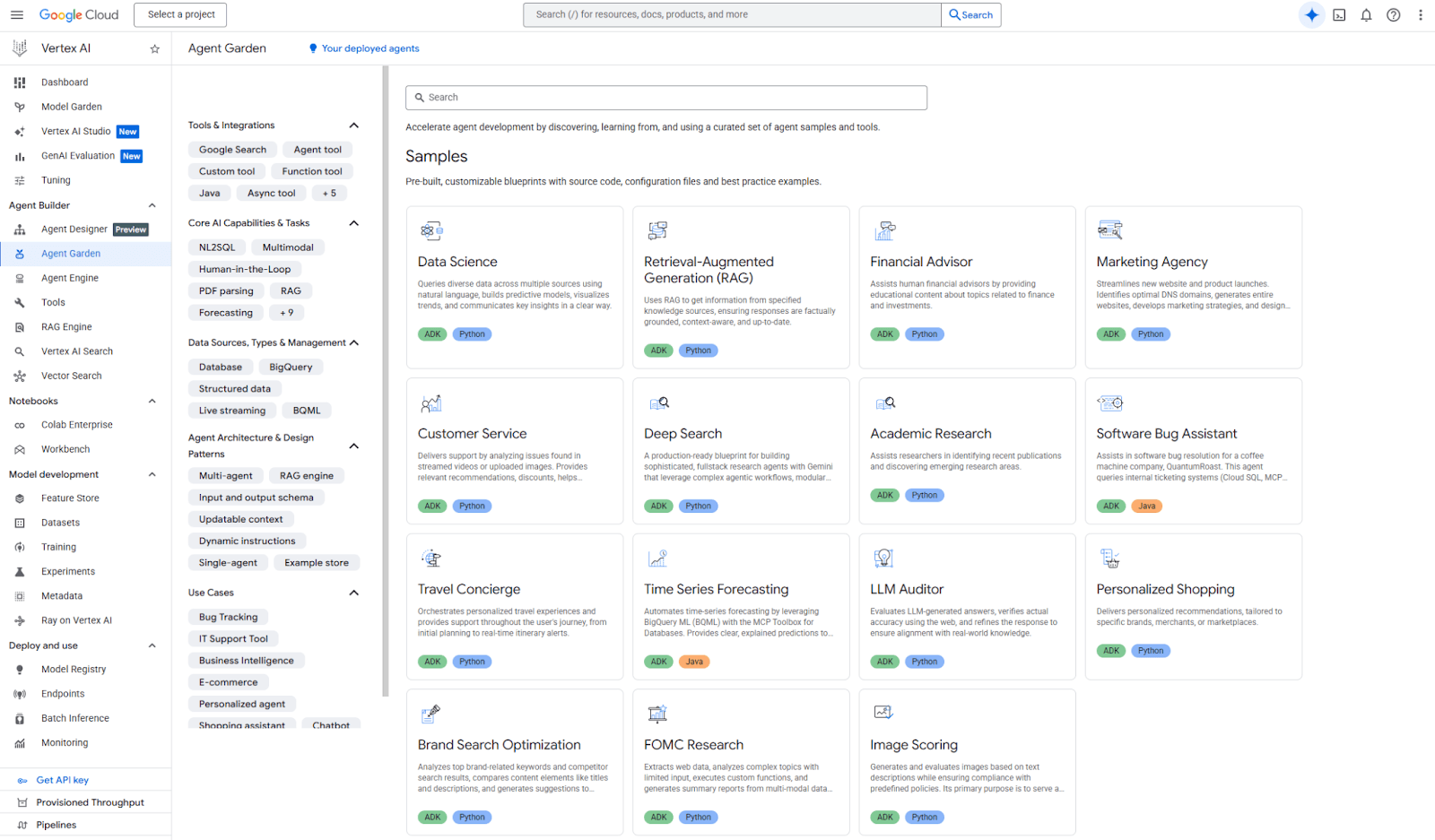Open the three-dot settings menu
Screen dimensions: 1435x840
(x=1421, y=14)
